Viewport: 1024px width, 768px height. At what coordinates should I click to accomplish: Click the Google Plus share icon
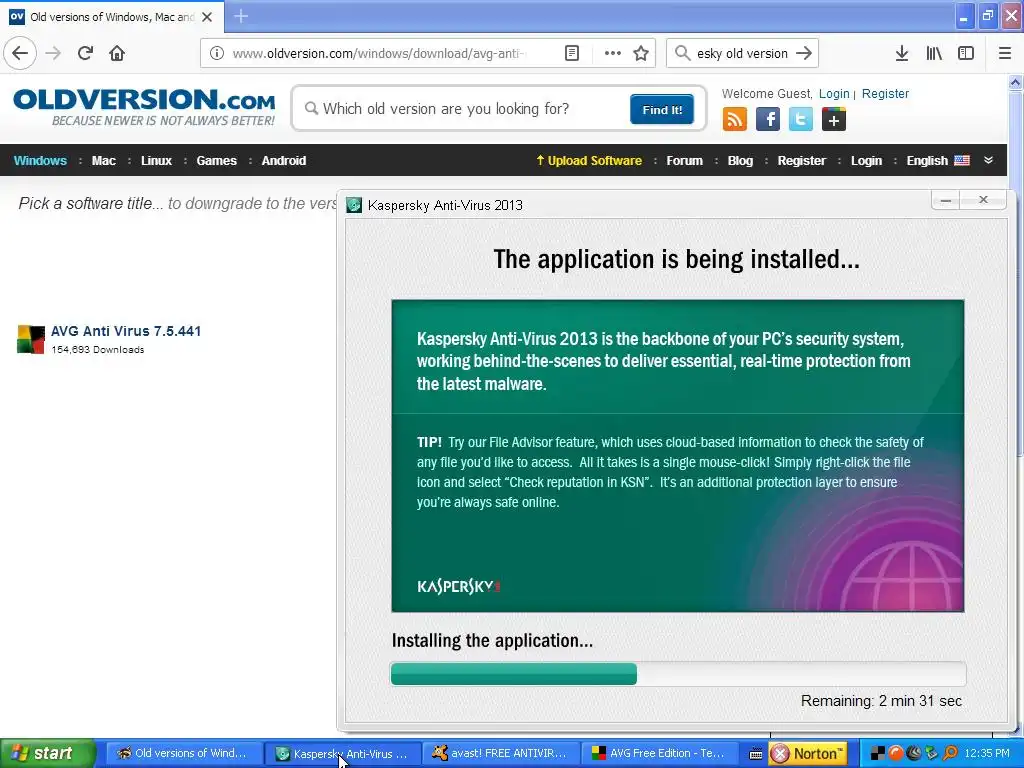(x=834, y=119)
